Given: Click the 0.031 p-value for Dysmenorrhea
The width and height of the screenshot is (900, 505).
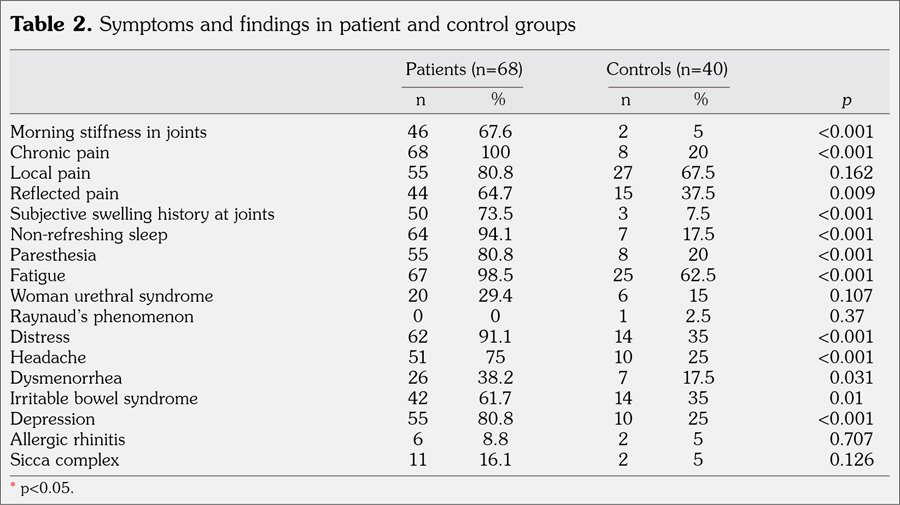Looking at the screenshot, I should coord(853,378).
